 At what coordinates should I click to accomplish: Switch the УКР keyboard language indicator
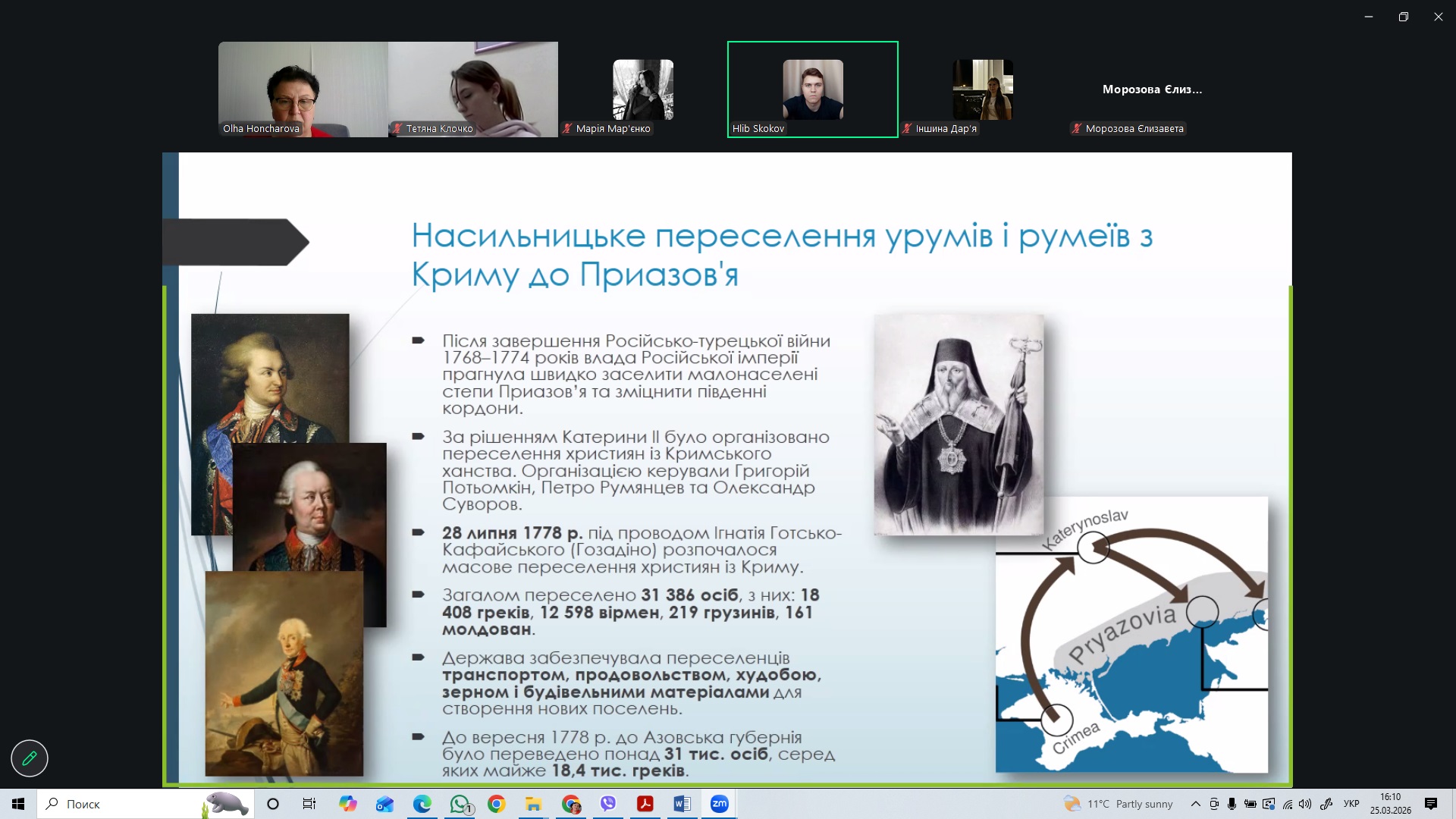pos(1351,804)
